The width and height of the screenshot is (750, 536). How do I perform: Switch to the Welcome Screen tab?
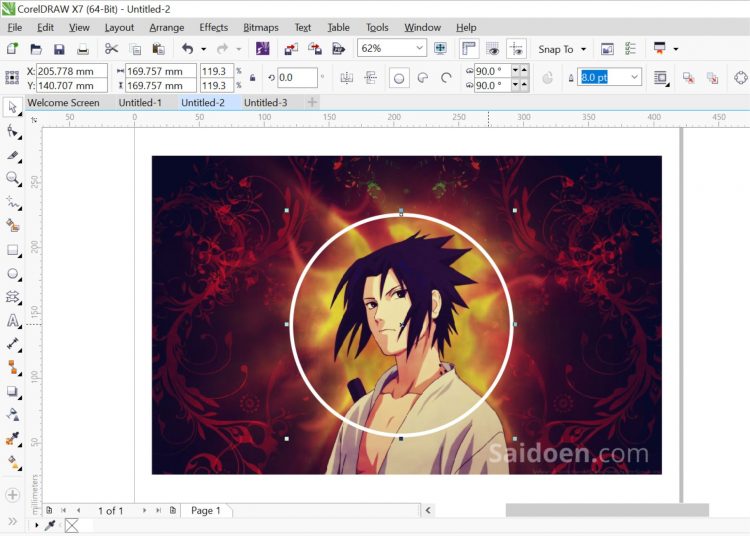[x=63, y=102]
